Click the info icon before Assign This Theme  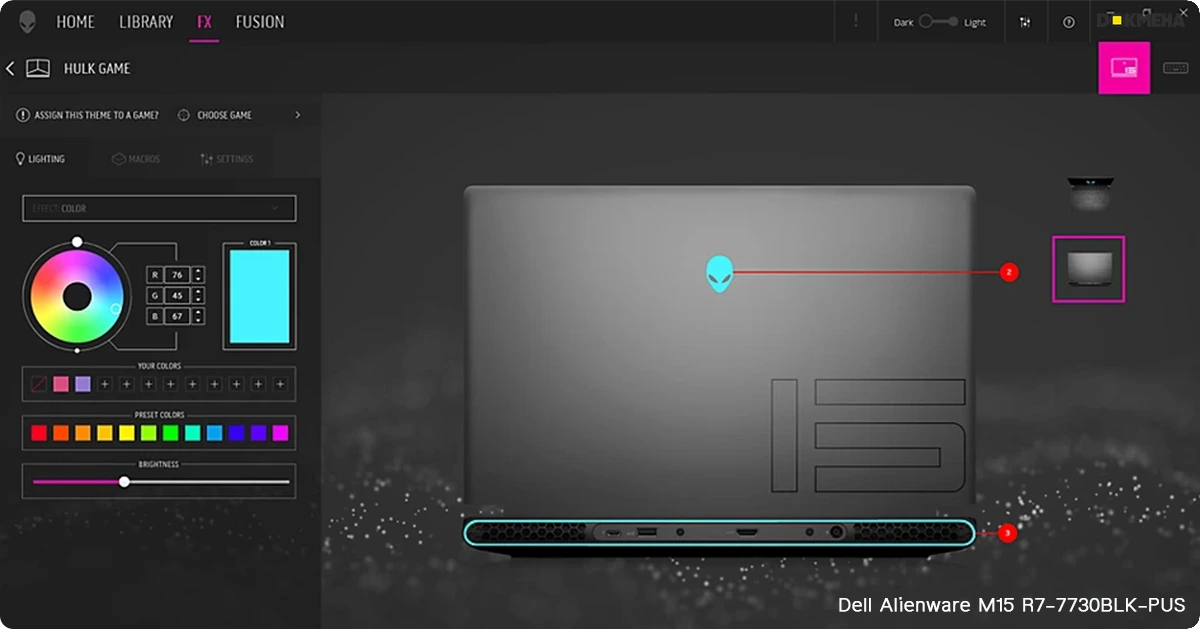pyautogui.click(x=23, y=115)
